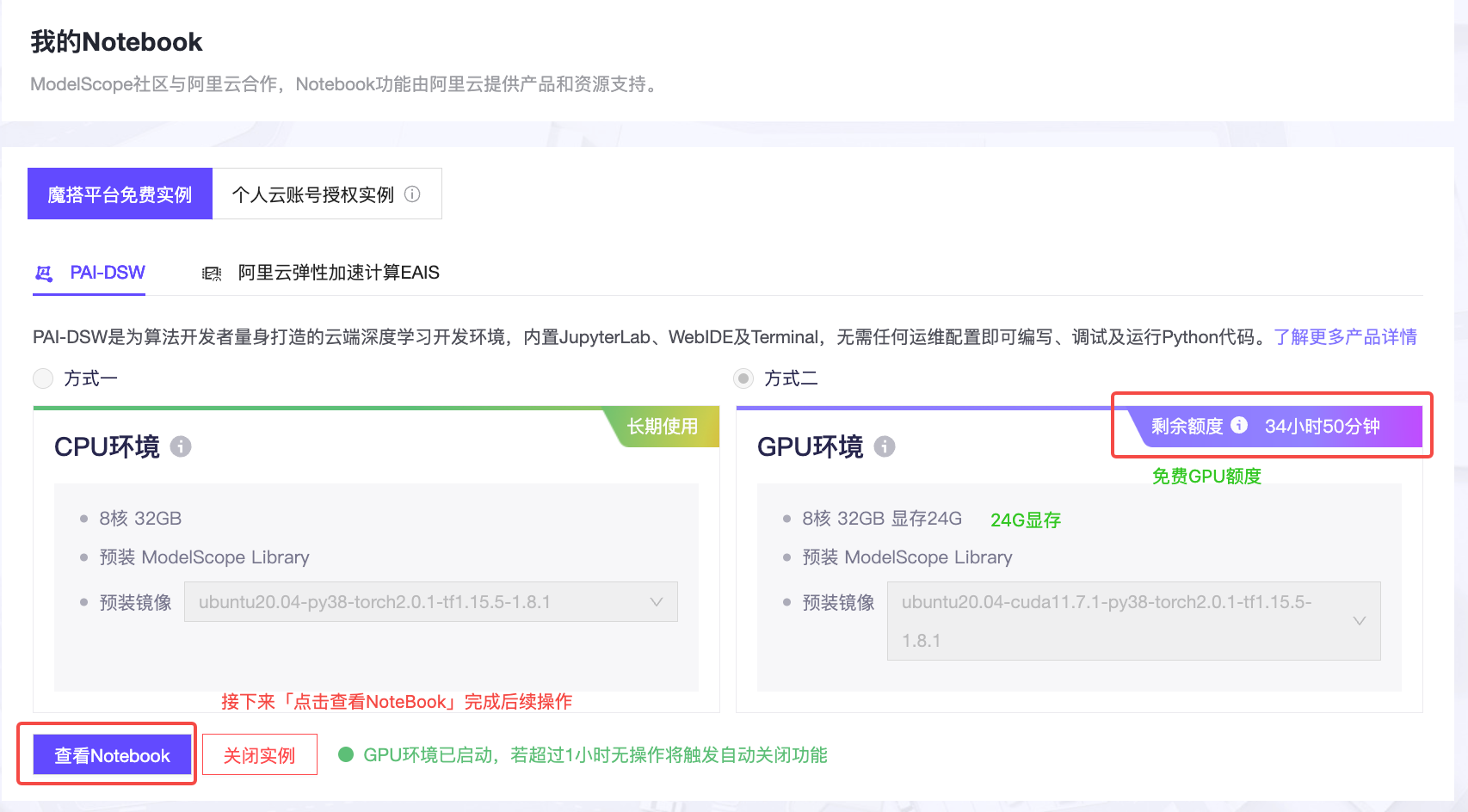Click the EAIS chip icon

coord(212,274)
